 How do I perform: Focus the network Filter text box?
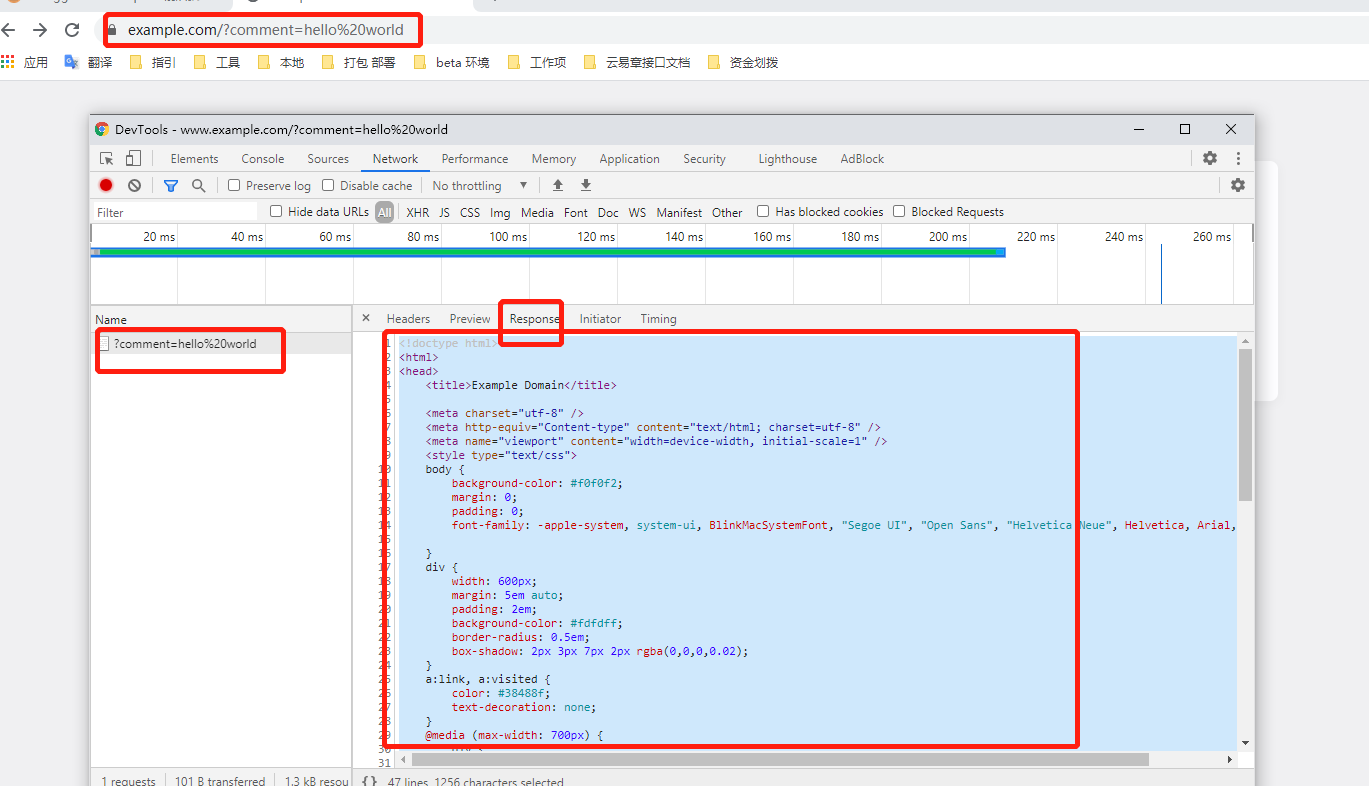tap(176, 212)
